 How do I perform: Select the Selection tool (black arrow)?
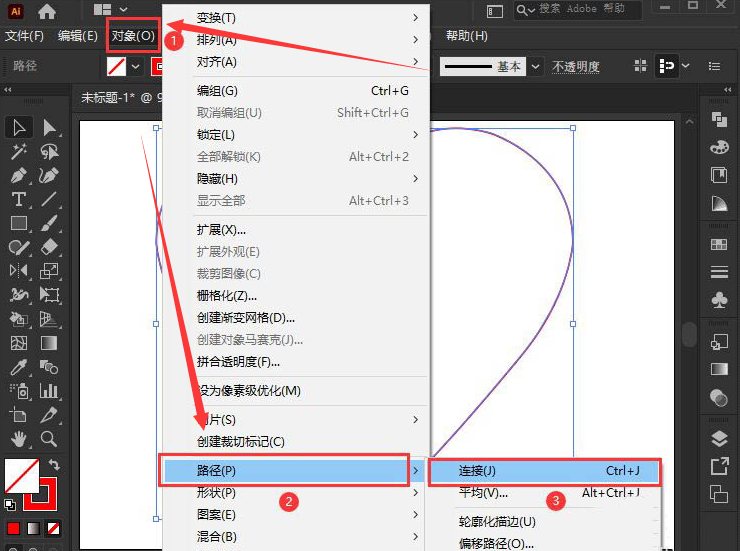(19, 127)
